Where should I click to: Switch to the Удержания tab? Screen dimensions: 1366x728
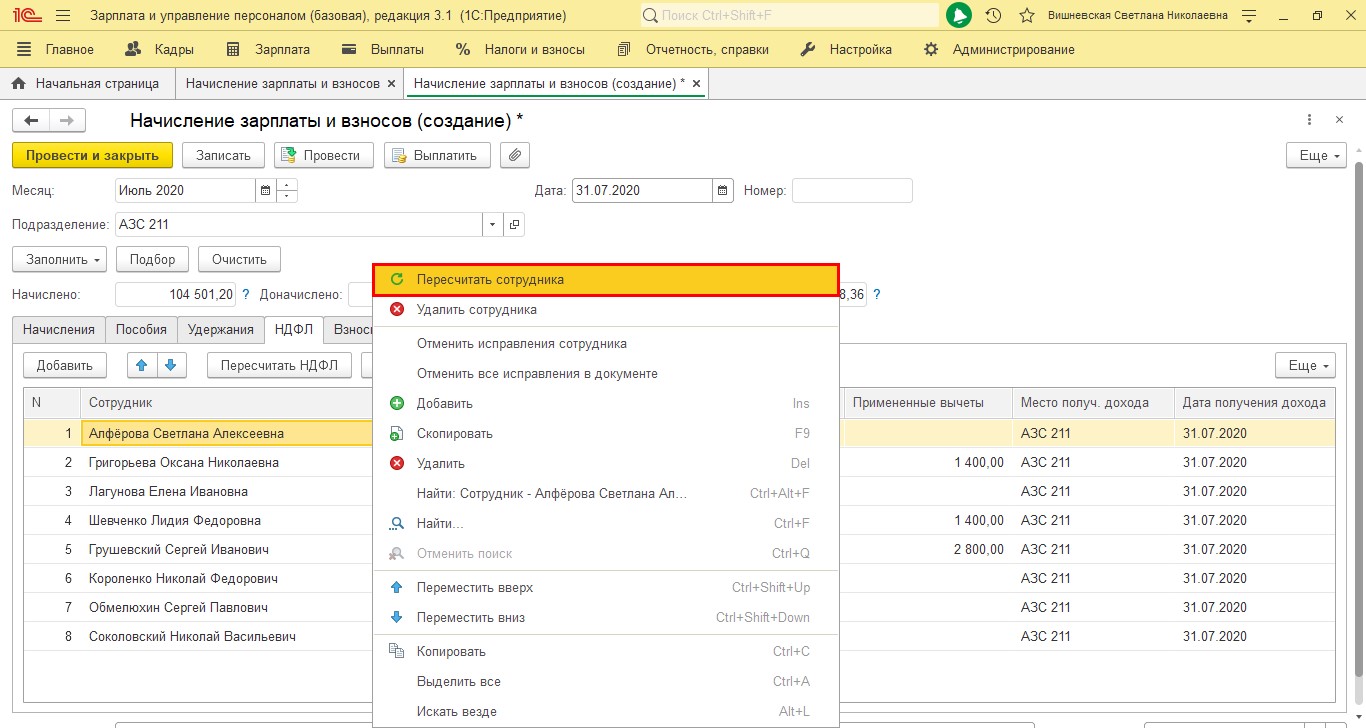coord(221,329)
